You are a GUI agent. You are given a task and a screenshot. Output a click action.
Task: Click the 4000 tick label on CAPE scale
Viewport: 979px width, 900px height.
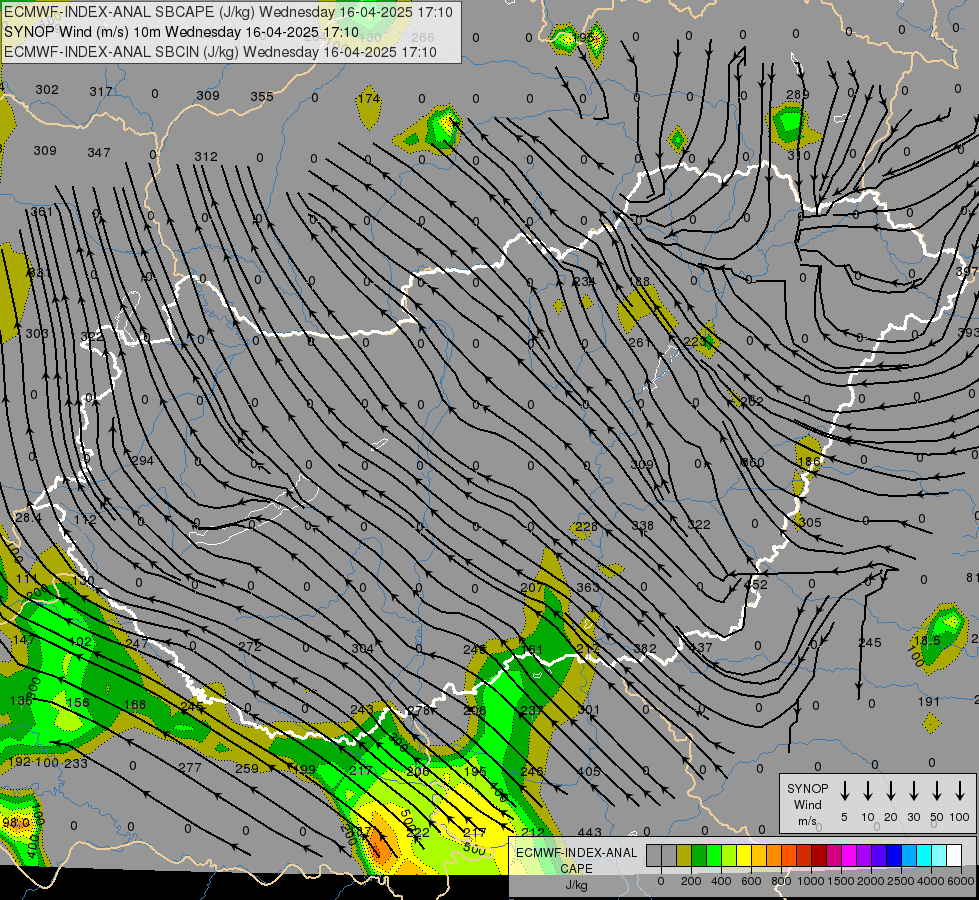[x=930, y=881]
